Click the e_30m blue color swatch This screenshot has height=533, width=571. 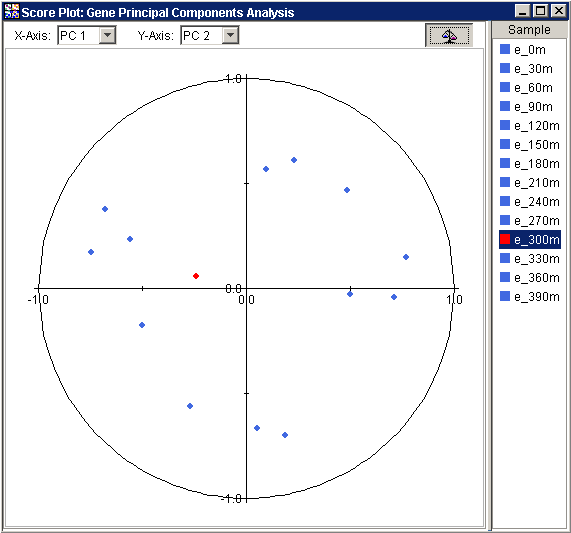tap(505, 68)
